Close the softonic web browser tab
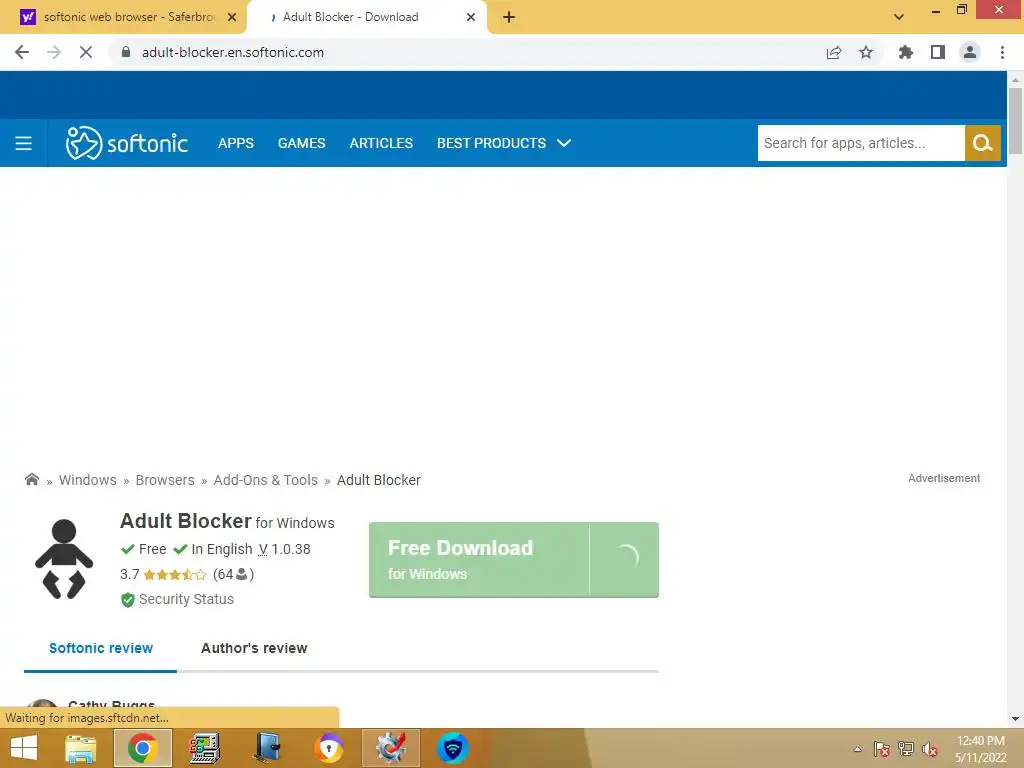The image size is (1024, 768). 232,17
